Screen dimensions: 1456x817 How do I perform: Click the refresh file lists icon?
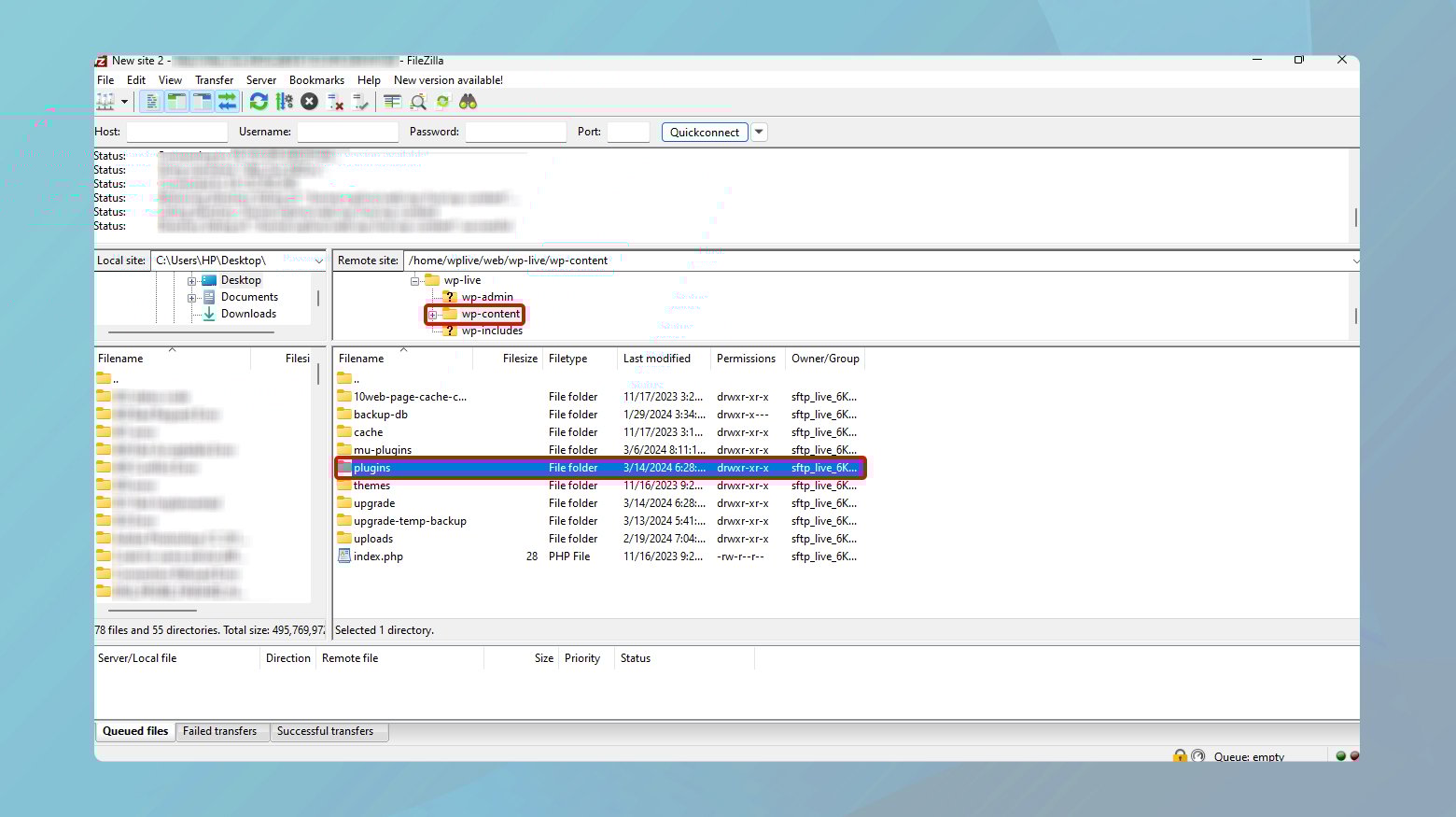(259, 102)
